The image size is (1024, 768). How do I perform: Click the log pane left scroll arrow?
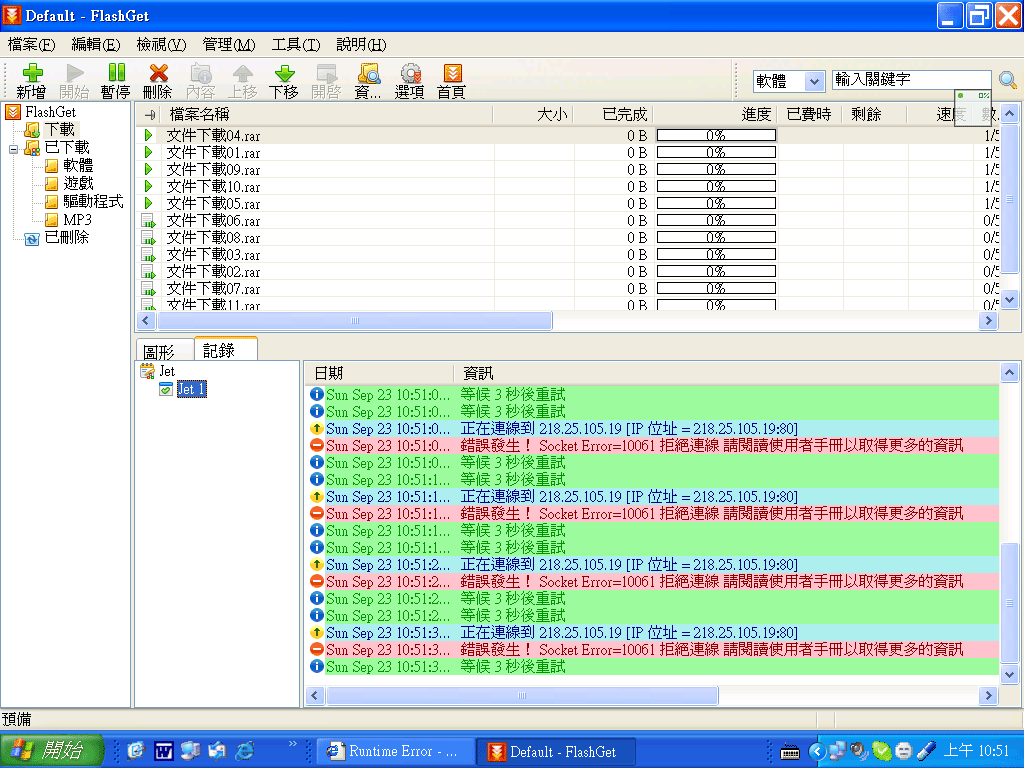(315, 696)
